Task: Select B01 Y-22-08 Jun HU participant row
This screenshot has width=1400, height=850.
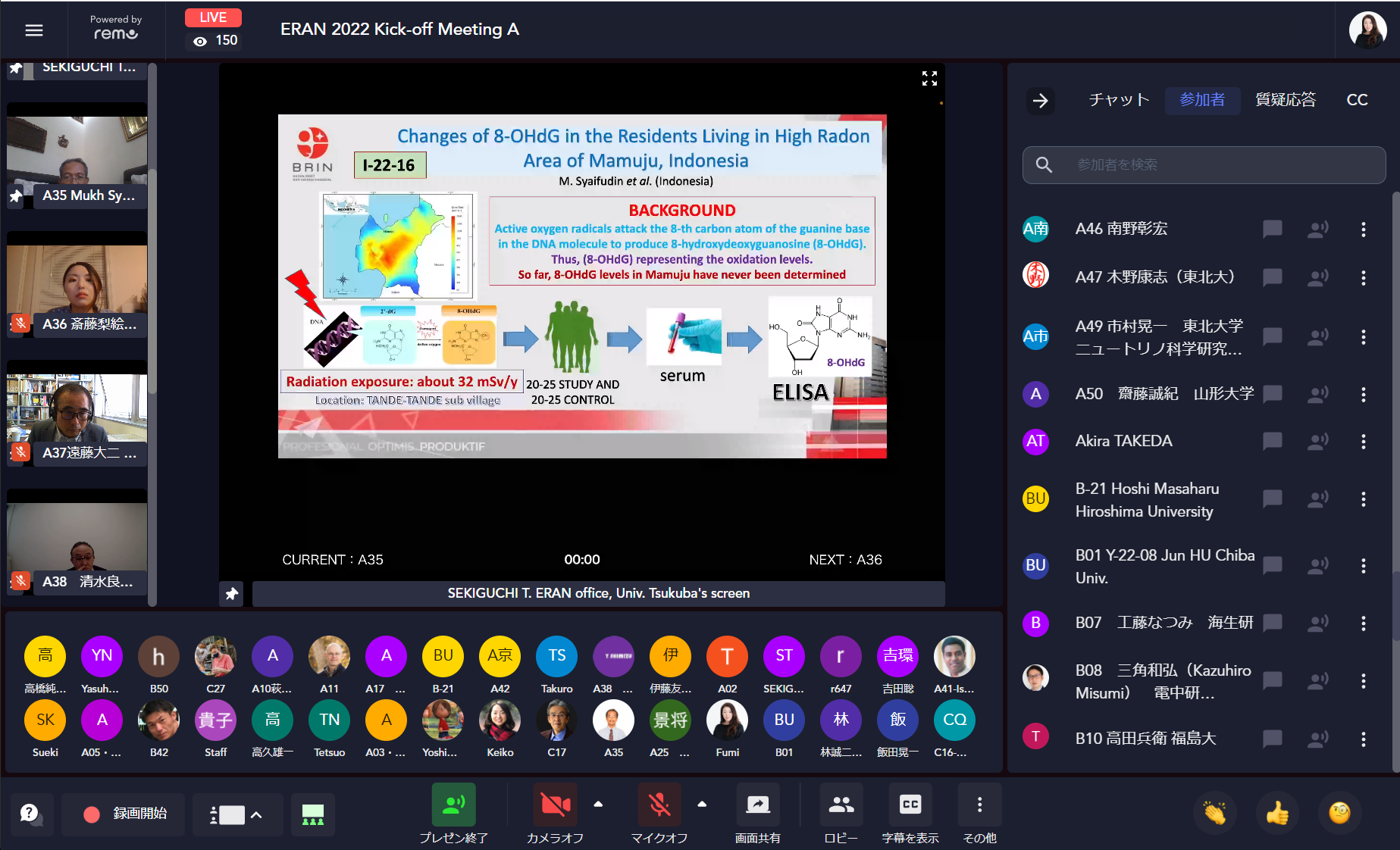Action: click(1204, 566)
